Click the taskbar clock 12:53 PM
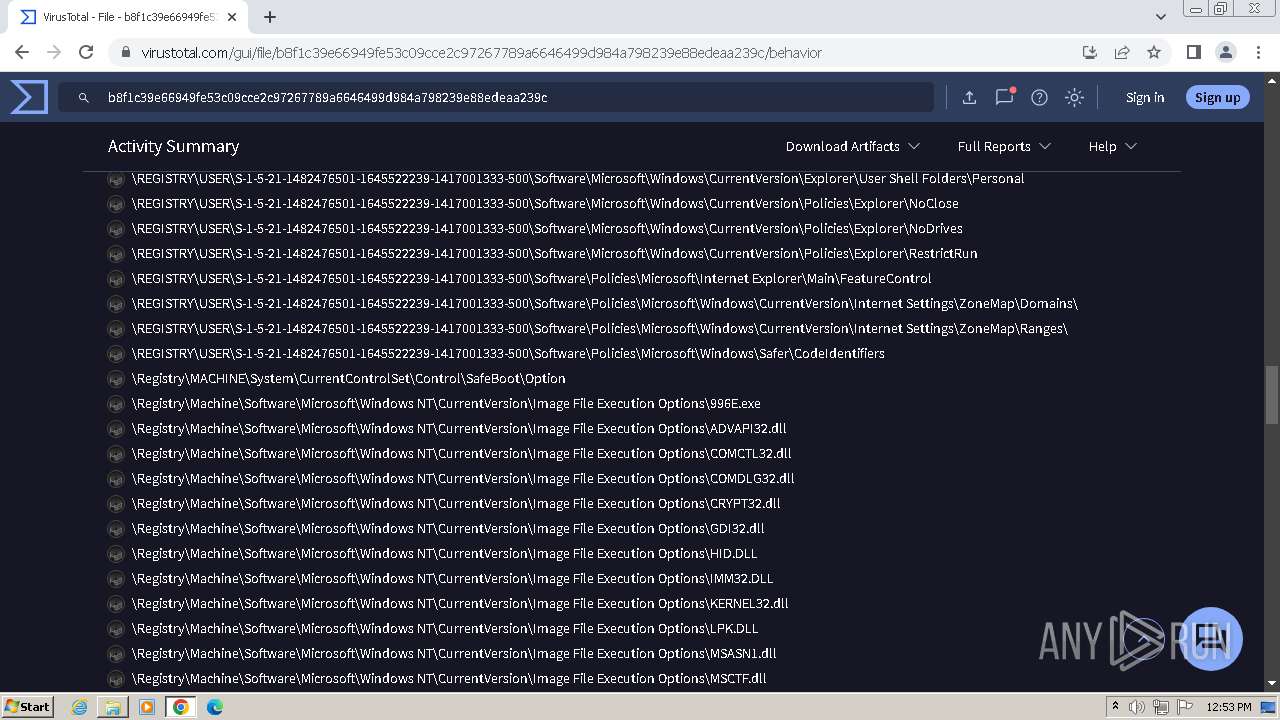 pyautogui.click(x=1229, y=707)
